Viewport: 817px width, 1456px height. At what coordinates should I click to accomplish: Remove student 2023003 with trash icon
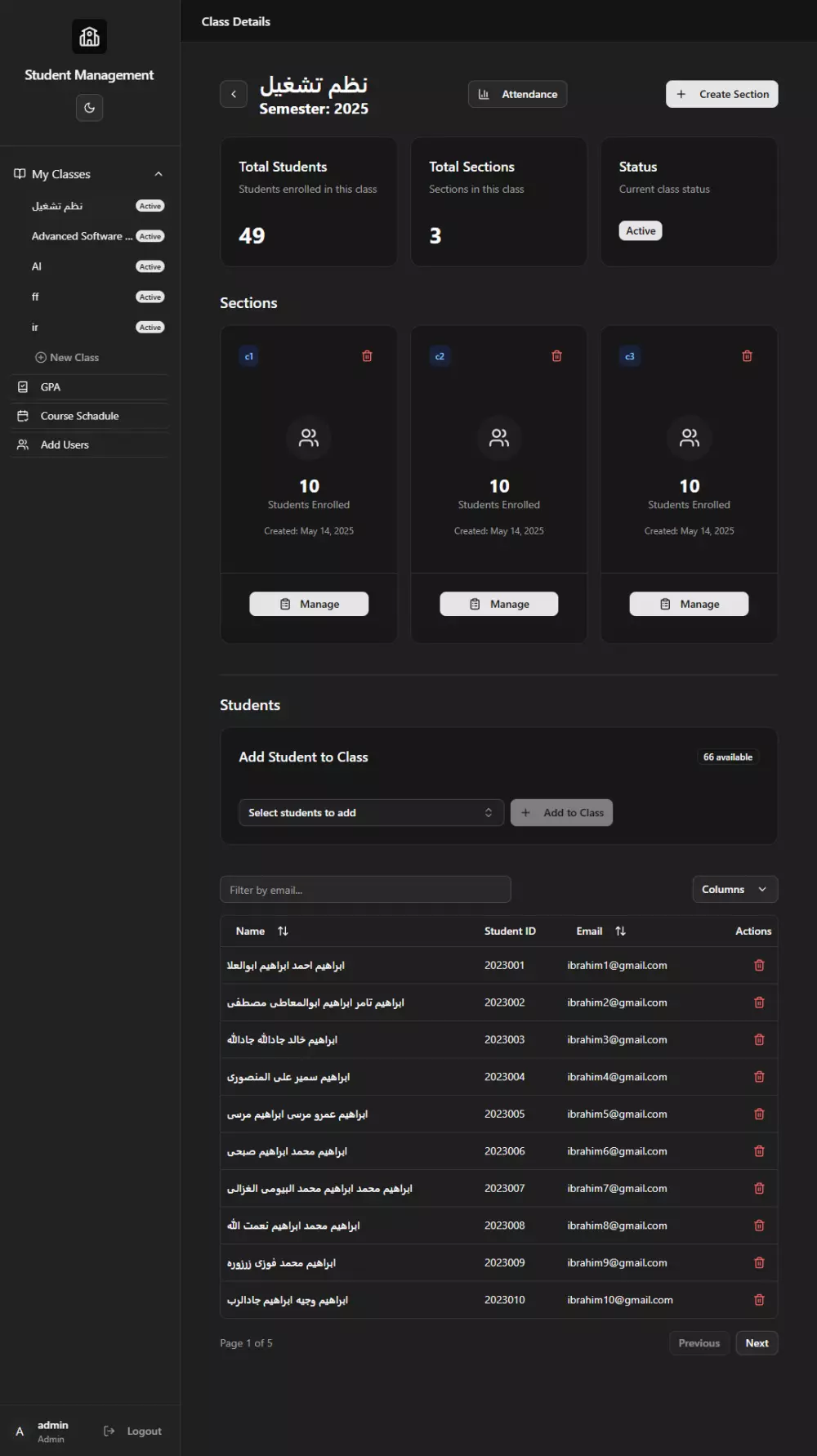click(x=759, y=1039)
